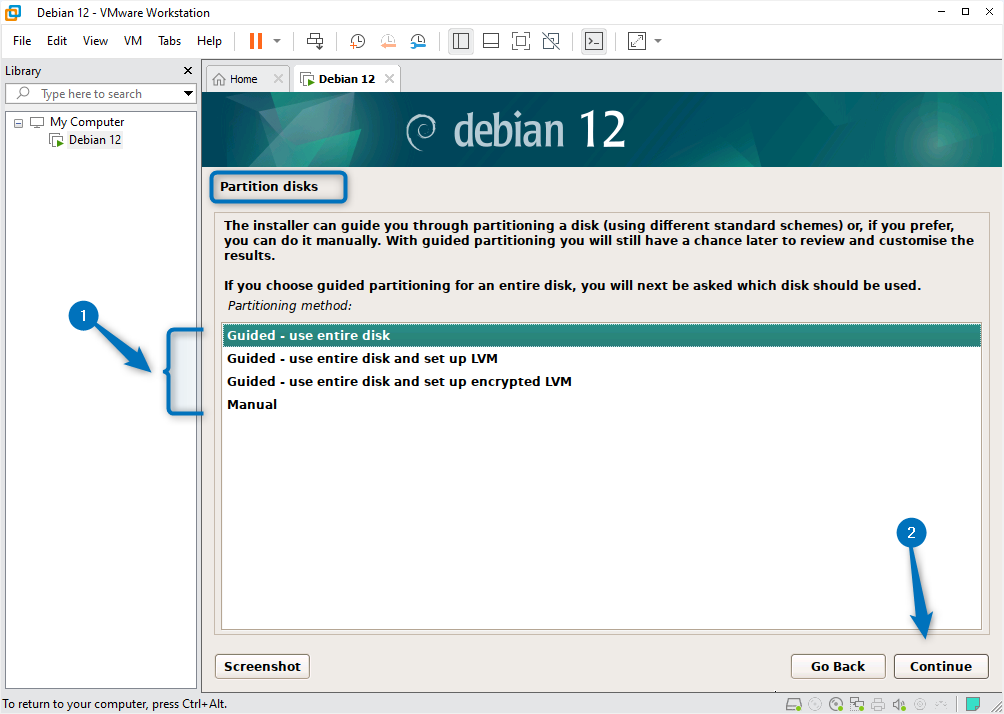Open the pause button dropdown arrow
1004x714 pixels.
275,41
